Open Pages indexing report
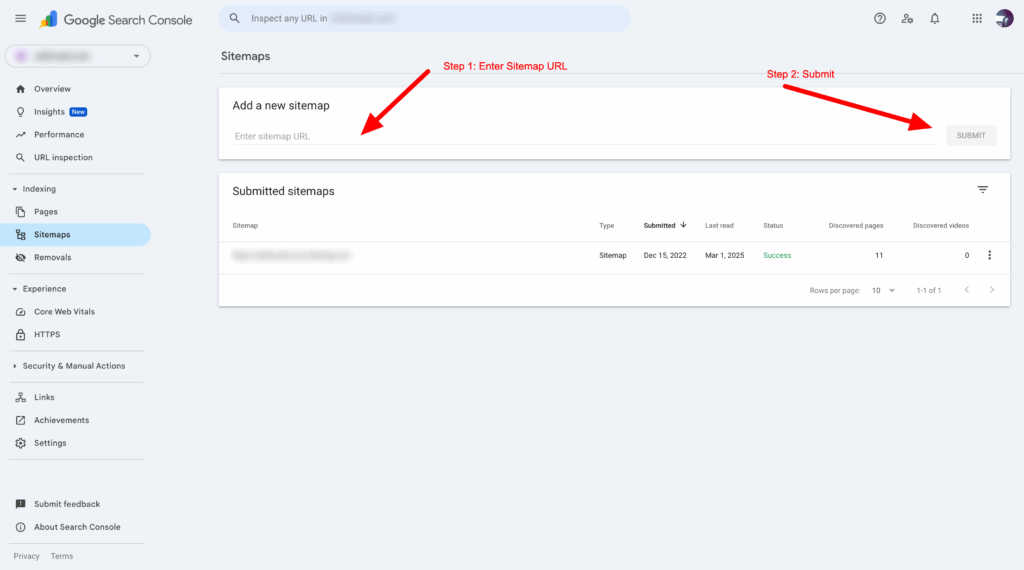 pyautogui.click(x=46, y=212)
